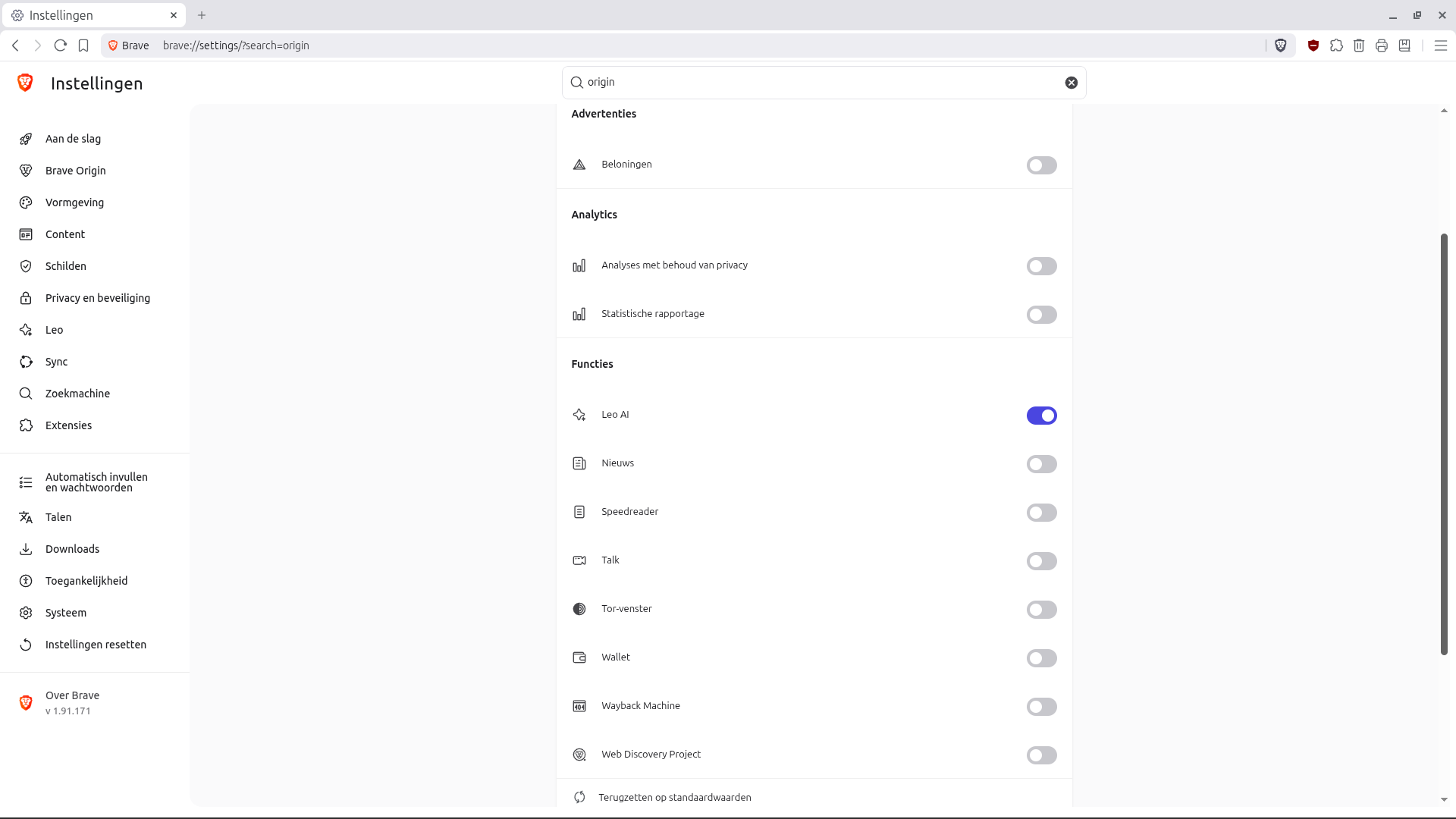Click the Tor-venster icon
Viewport: 1456px width, 819px height.
pos(579,609)
